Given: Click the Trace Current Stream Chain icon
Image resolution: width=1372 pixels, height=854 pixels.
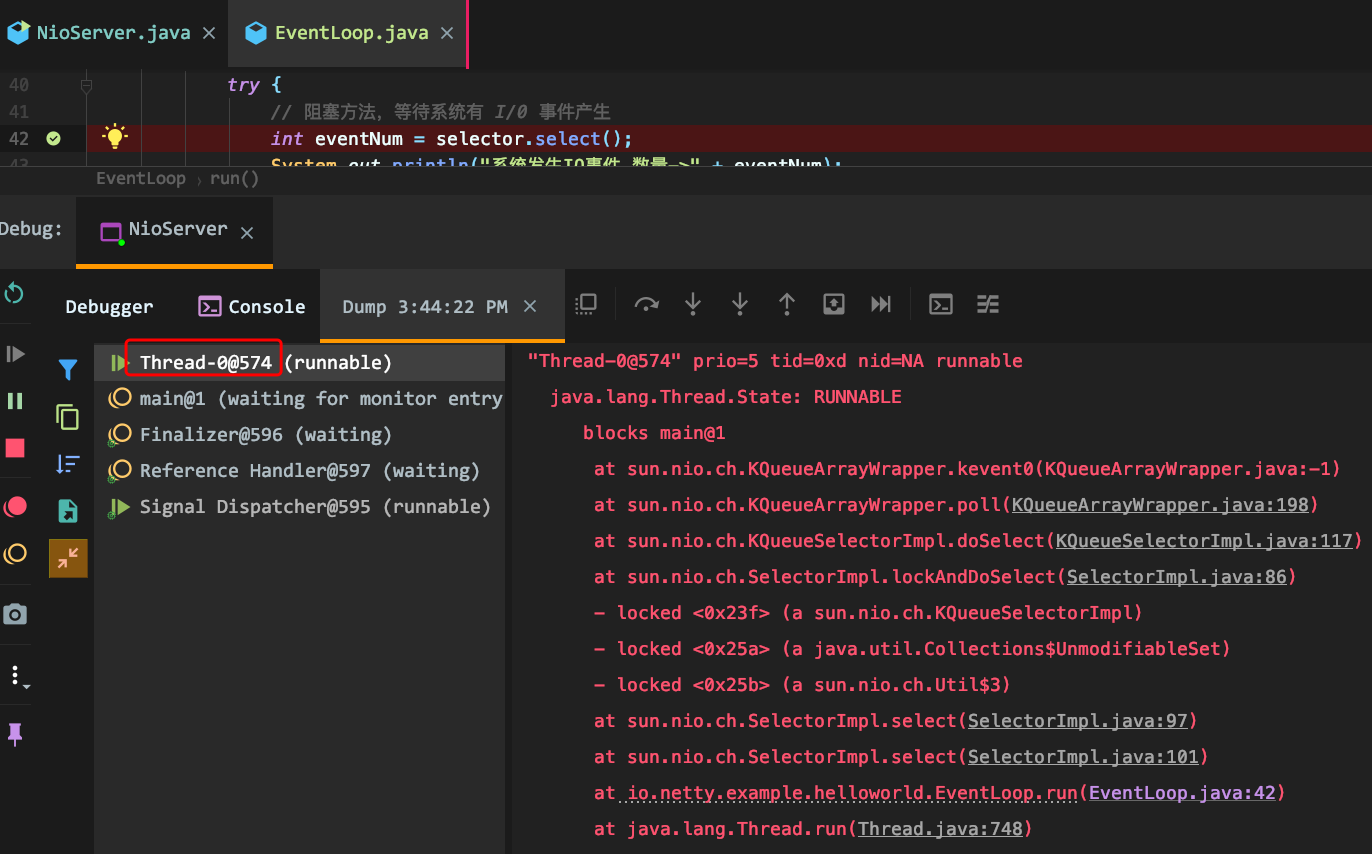Looking at the screenshot, I should pyautogui.click(x=987, y=304).
